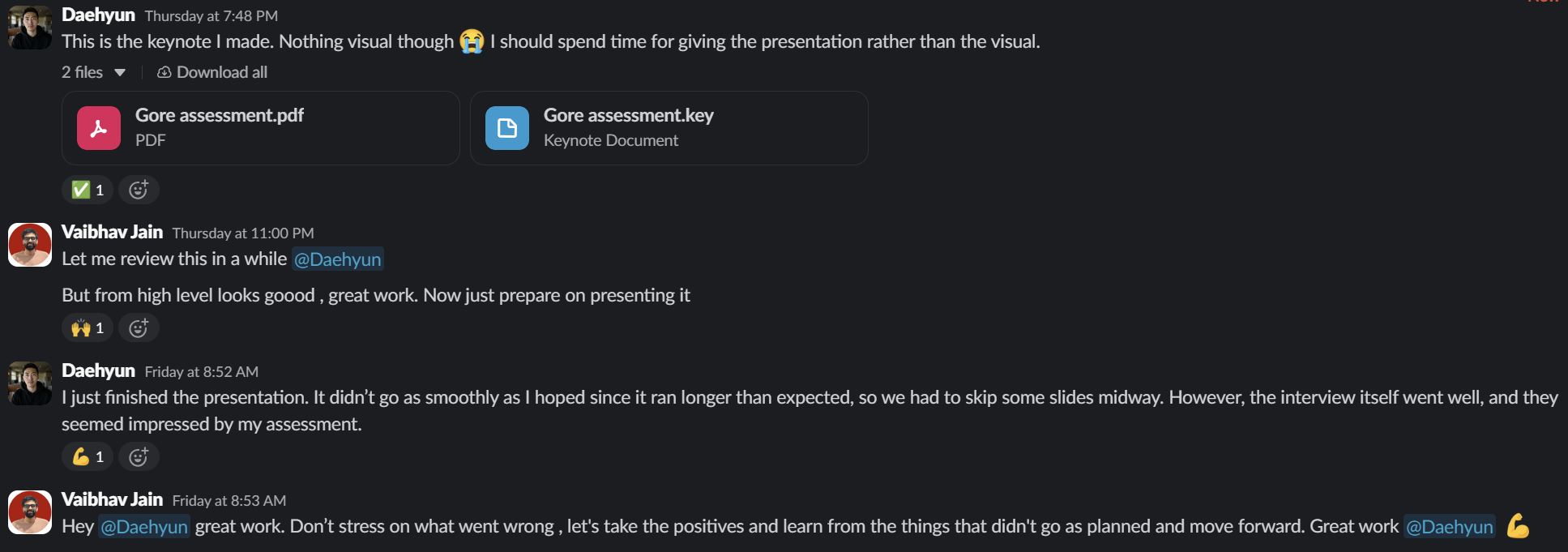Click the Friday at 8:52 AM timestamp

[x=201, y=372]
